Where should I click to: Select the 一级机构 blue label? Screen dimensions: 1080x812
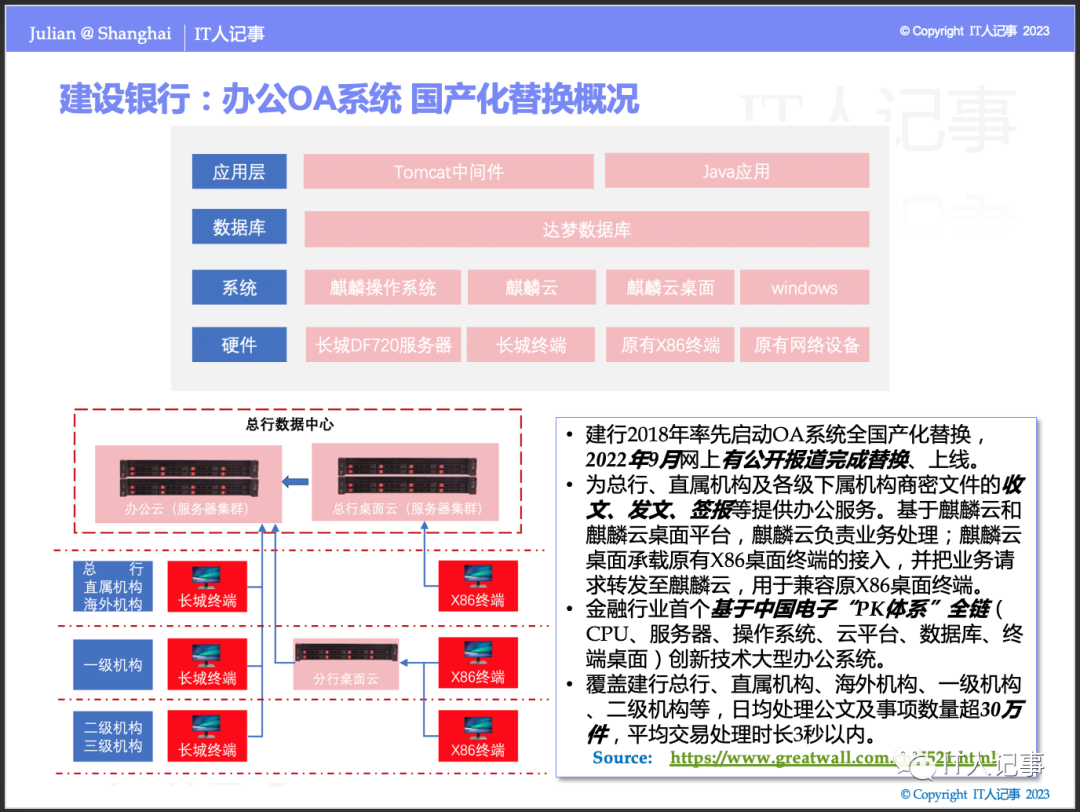(x=113, y=664)
